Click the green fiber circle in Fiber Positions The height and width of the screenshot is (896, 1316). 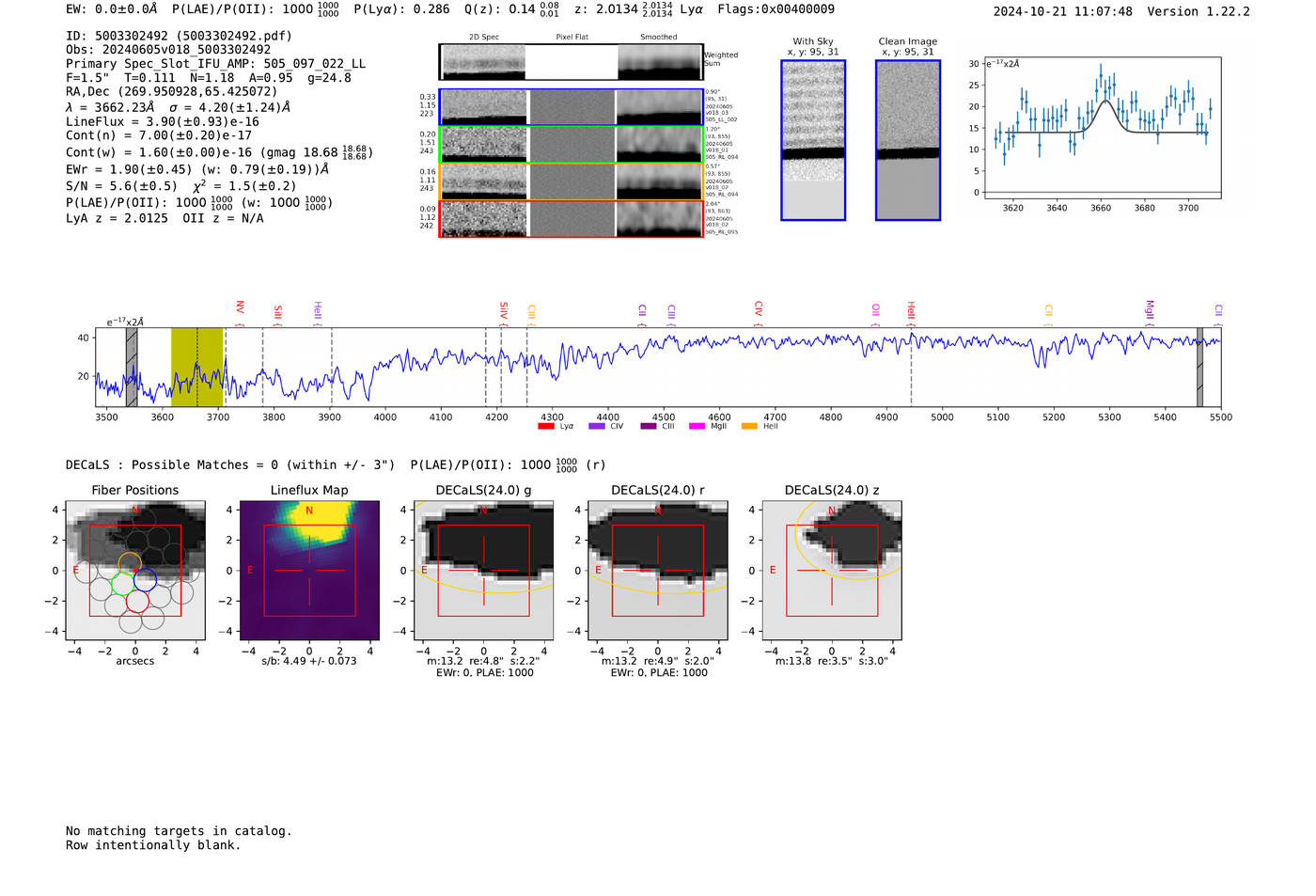tap(123, 584)
